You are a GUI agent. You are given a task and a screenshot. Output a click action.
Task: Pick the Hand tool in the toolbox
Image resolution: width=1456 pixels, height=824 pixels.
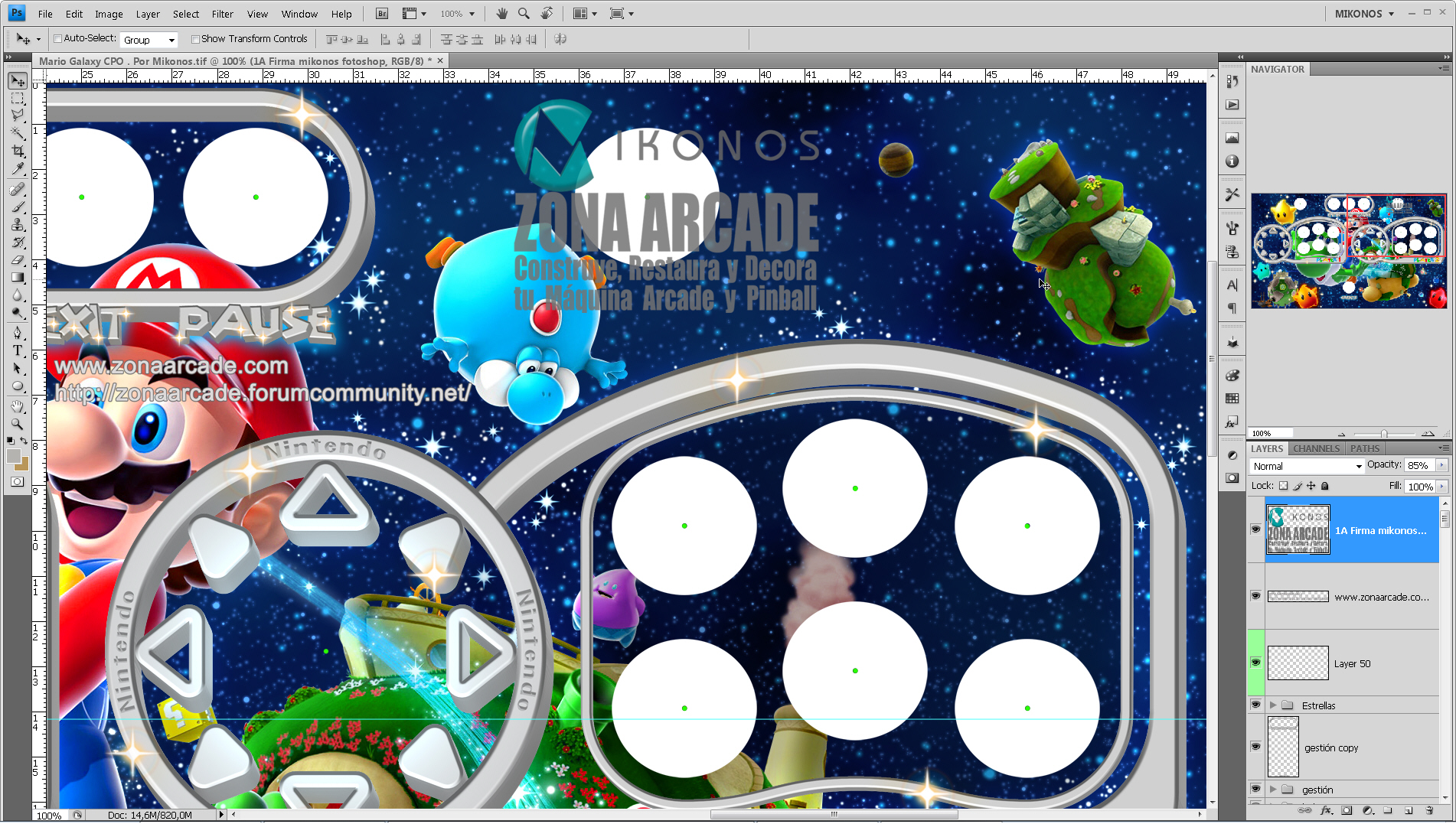tap(18, 406)
